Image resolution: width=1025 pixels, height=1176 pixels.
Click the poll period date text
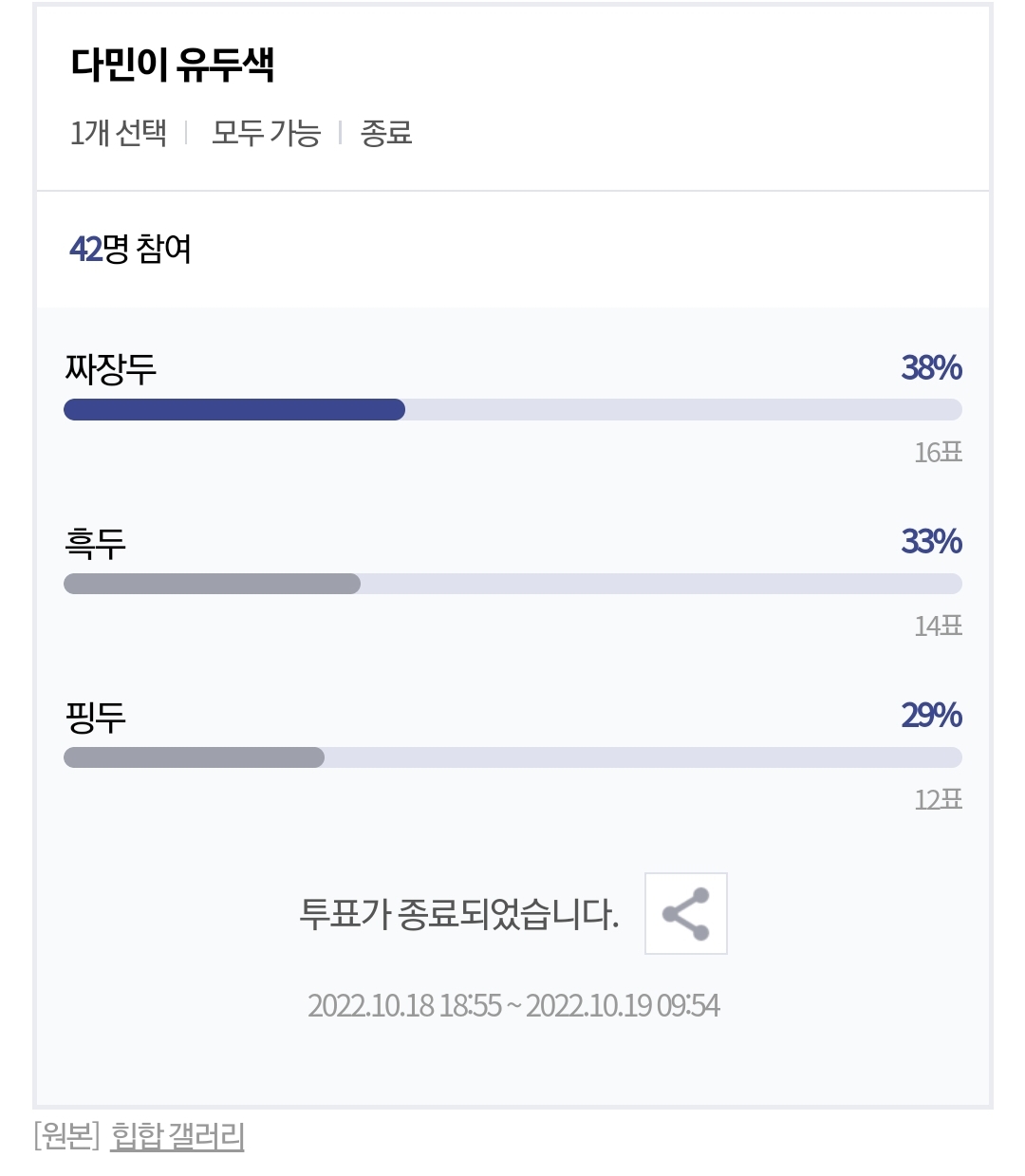click(513, 1005)
